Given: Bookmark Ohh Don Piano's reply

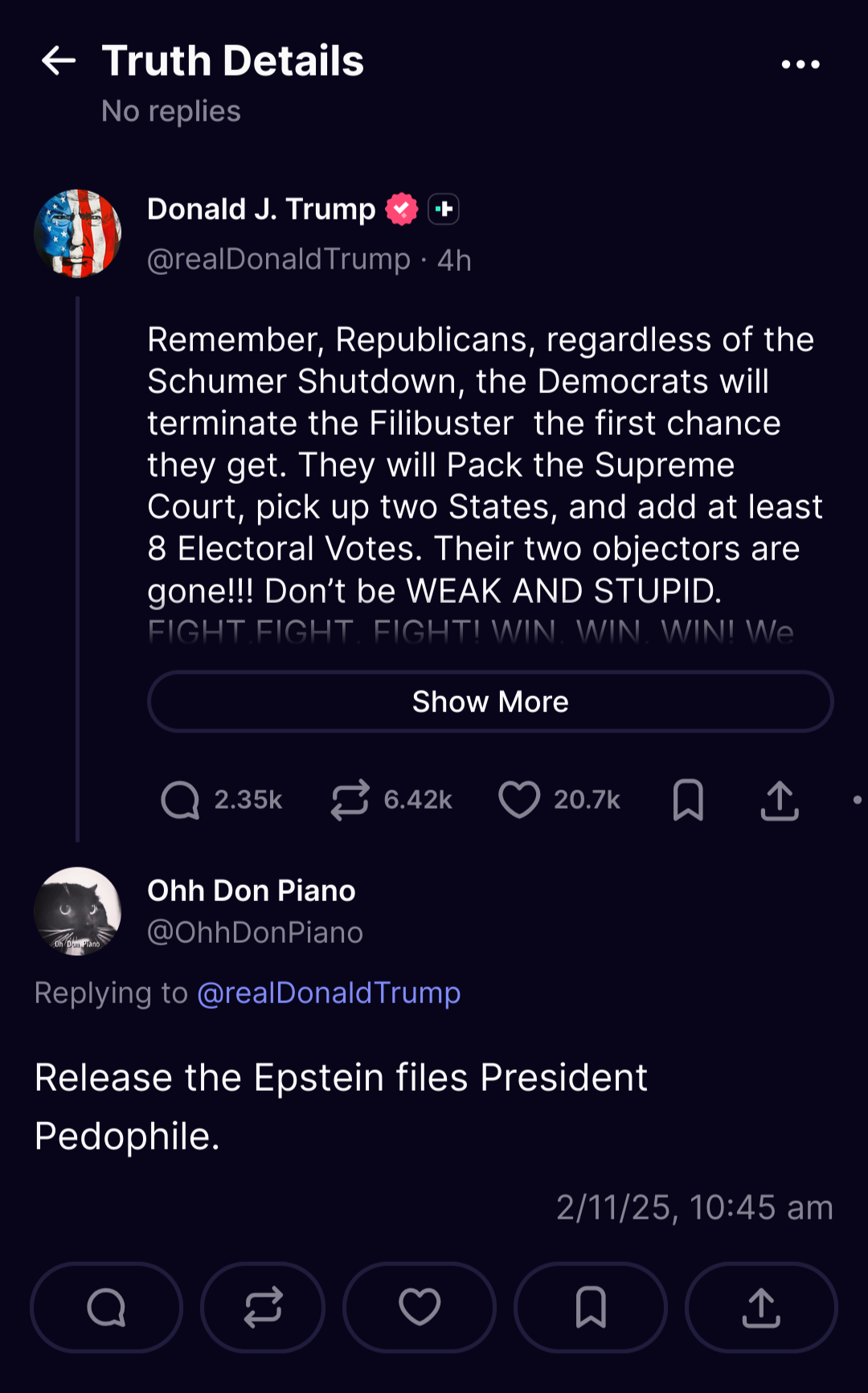Looking at the screenshot, I should (x=591, y=1307).
